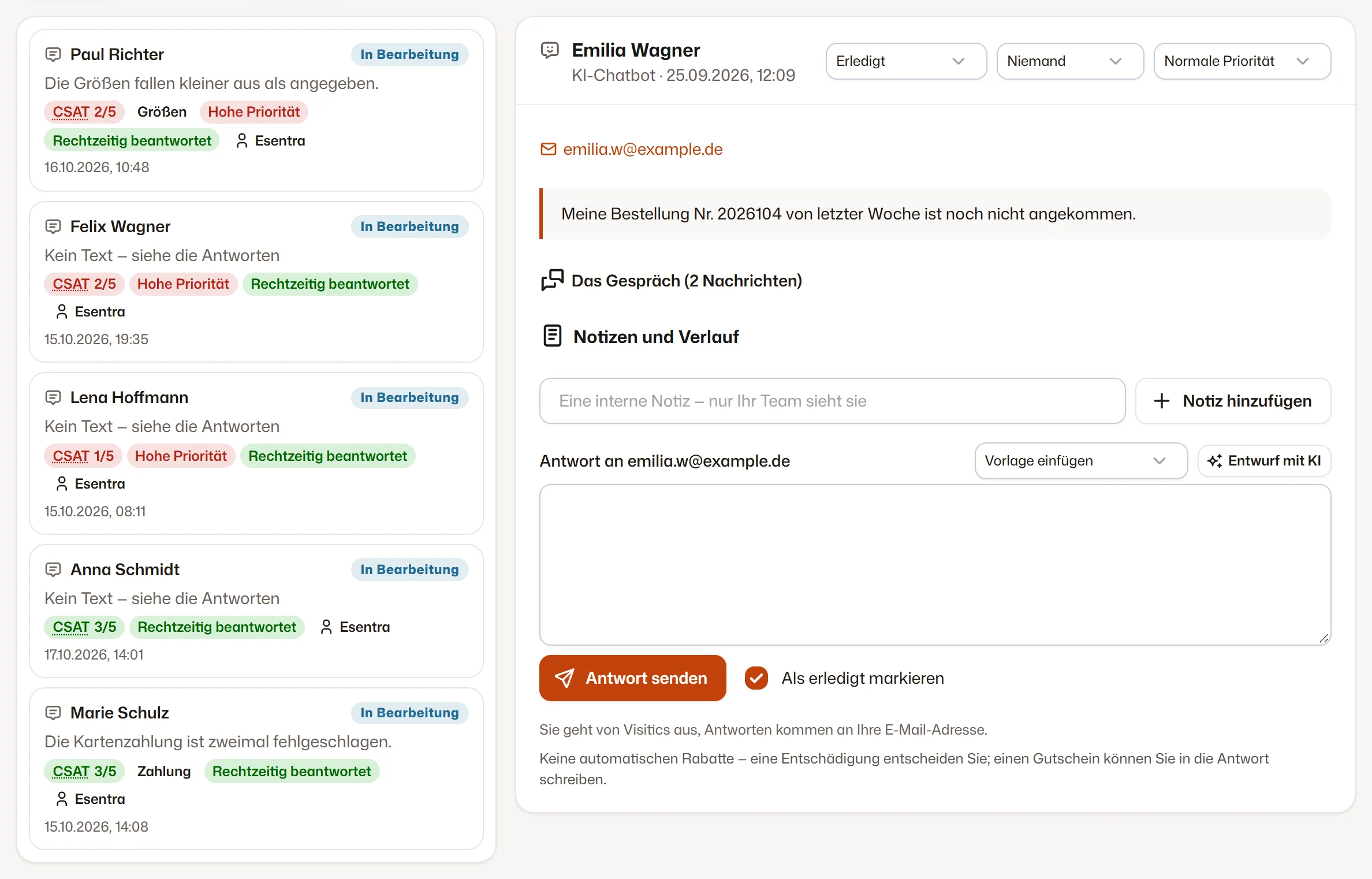The height and width of the screenshot is (879, 1372).
Task: Select the Anna Schmidt ticket name
Action: tap(125, 569)
